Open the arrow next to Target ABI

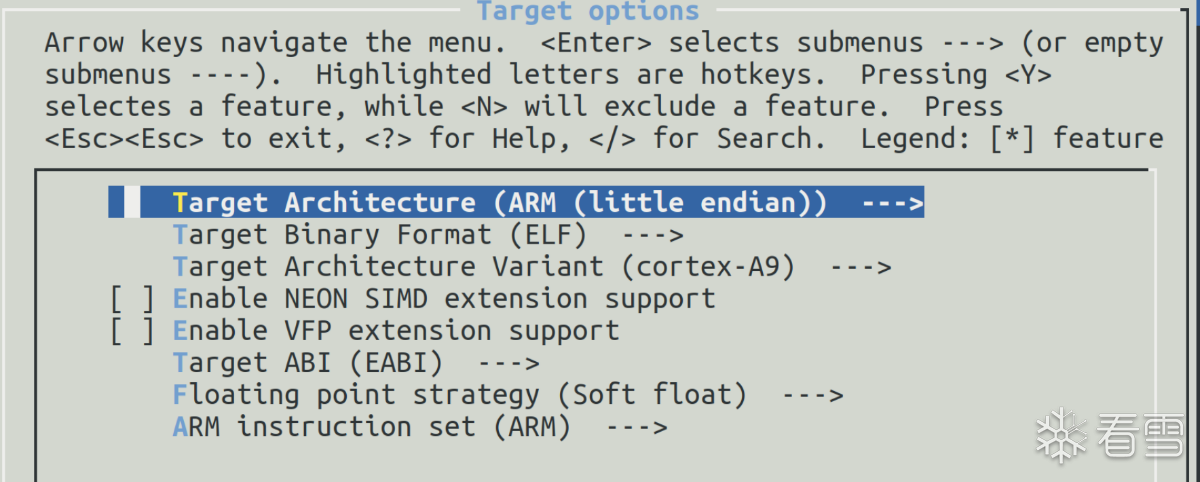[508, 363]
